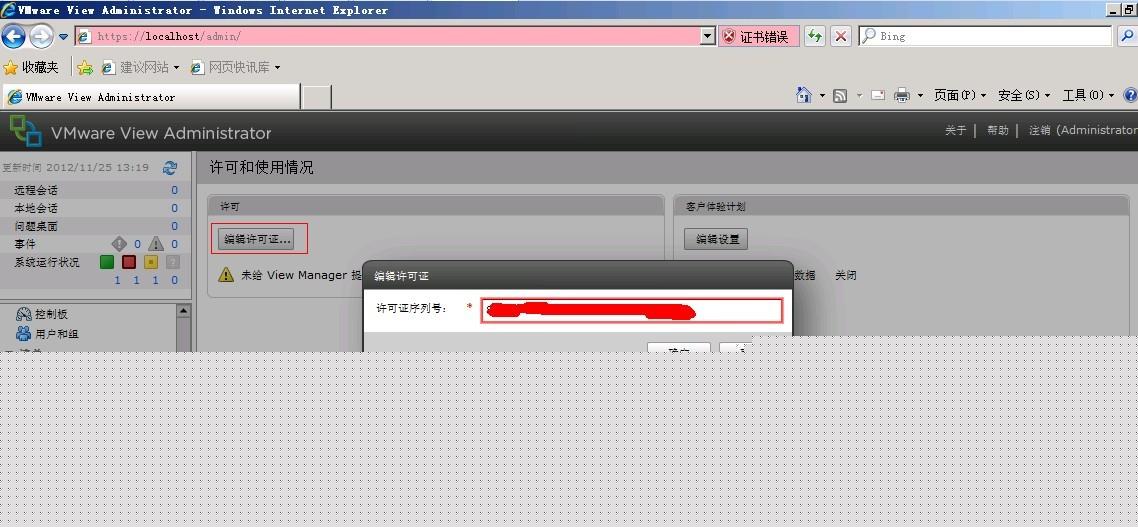1138x527 pixels.
Task: Click the 问题桌面 problem desktops row
Action: click(96, 226)
